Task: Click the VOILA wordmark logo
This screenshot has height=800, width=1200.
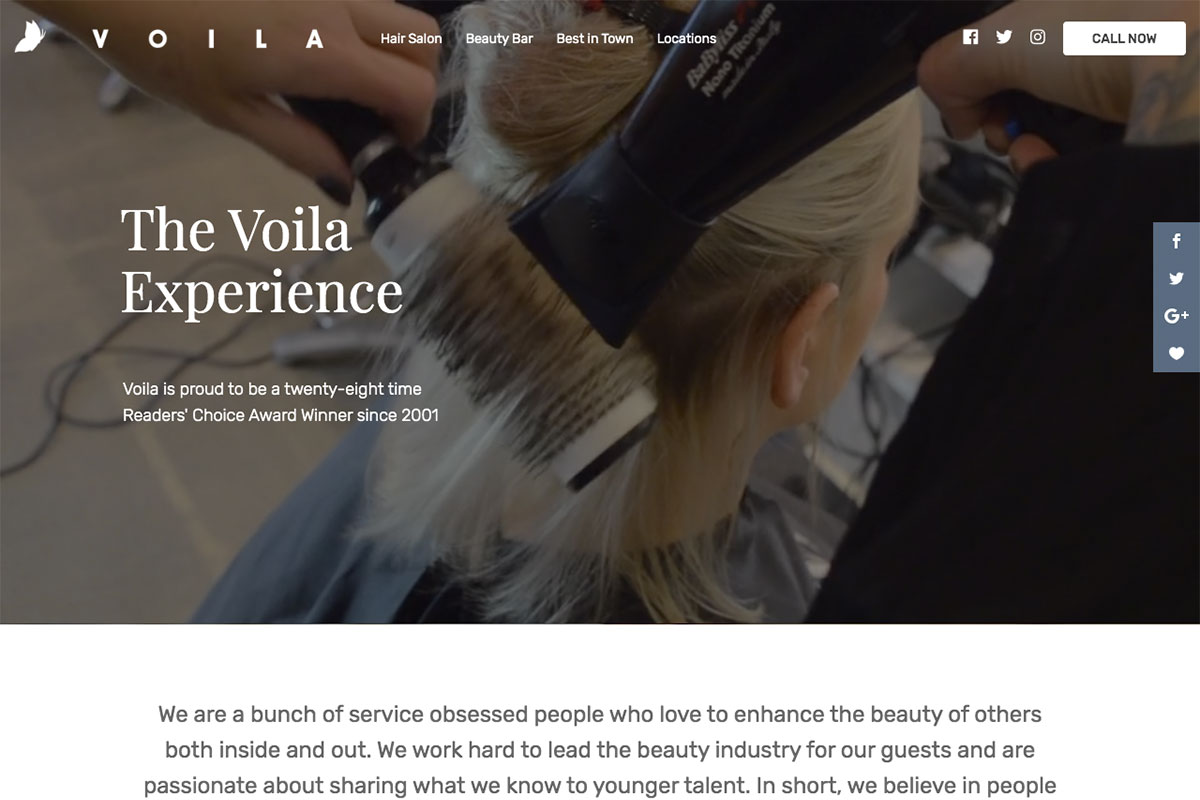Action: pos(207,39)
